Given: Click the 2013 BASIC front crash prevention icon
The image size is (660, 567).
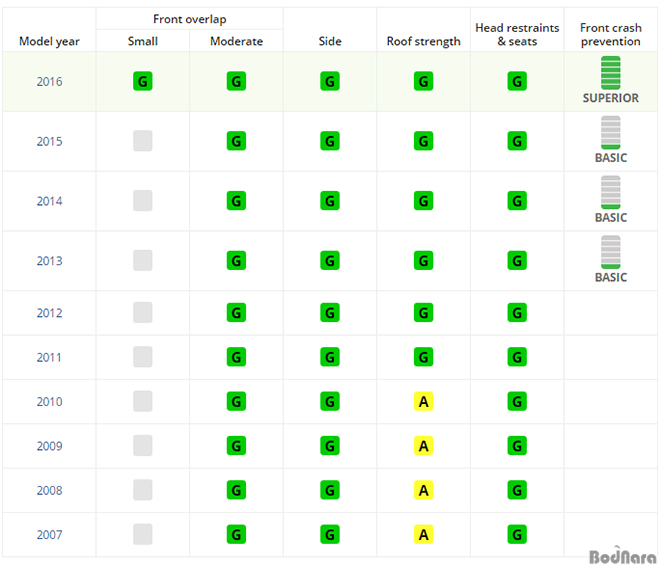Looking at the screenshot, I should (610, 252).
